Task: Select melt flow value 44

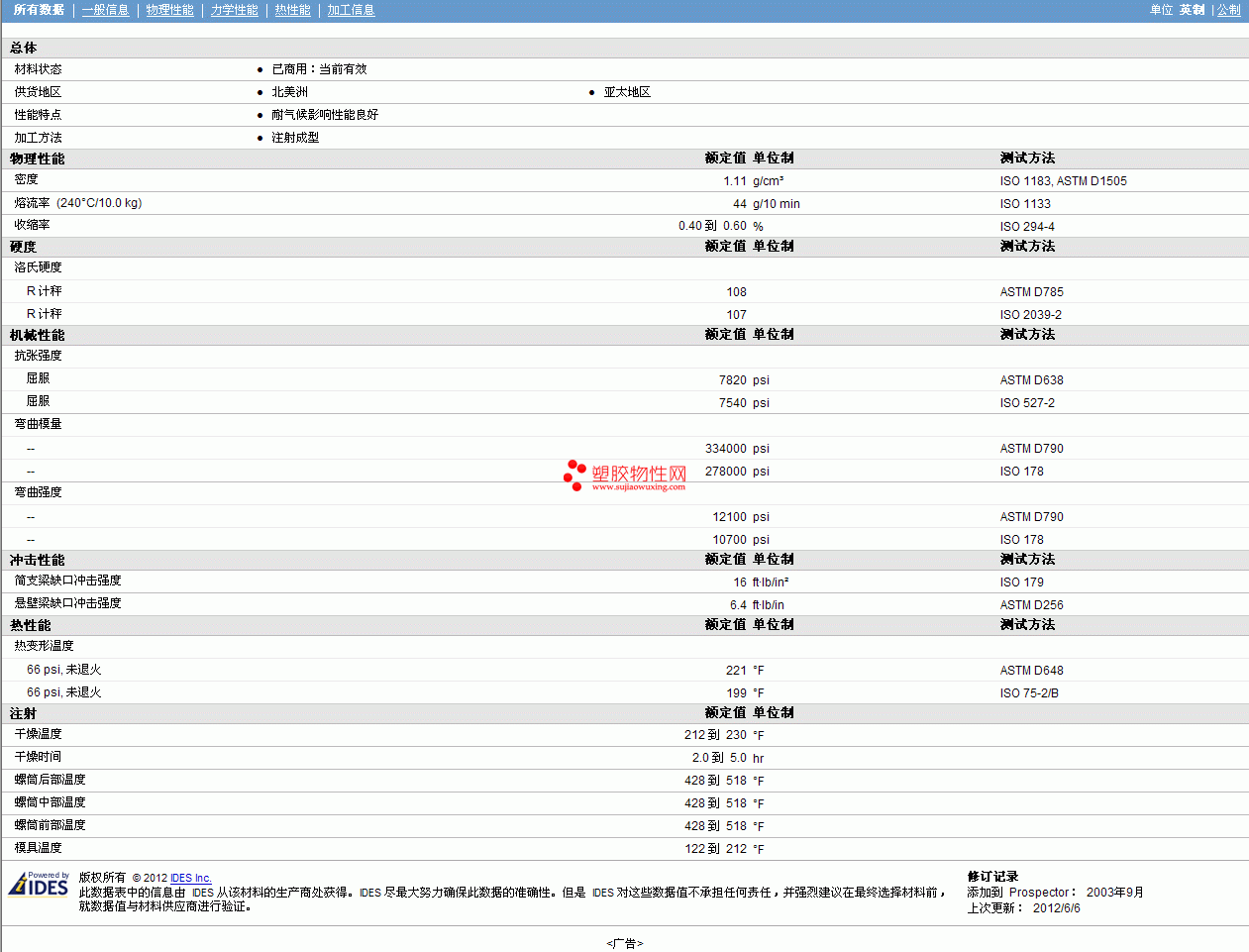Action: (740, 204)
